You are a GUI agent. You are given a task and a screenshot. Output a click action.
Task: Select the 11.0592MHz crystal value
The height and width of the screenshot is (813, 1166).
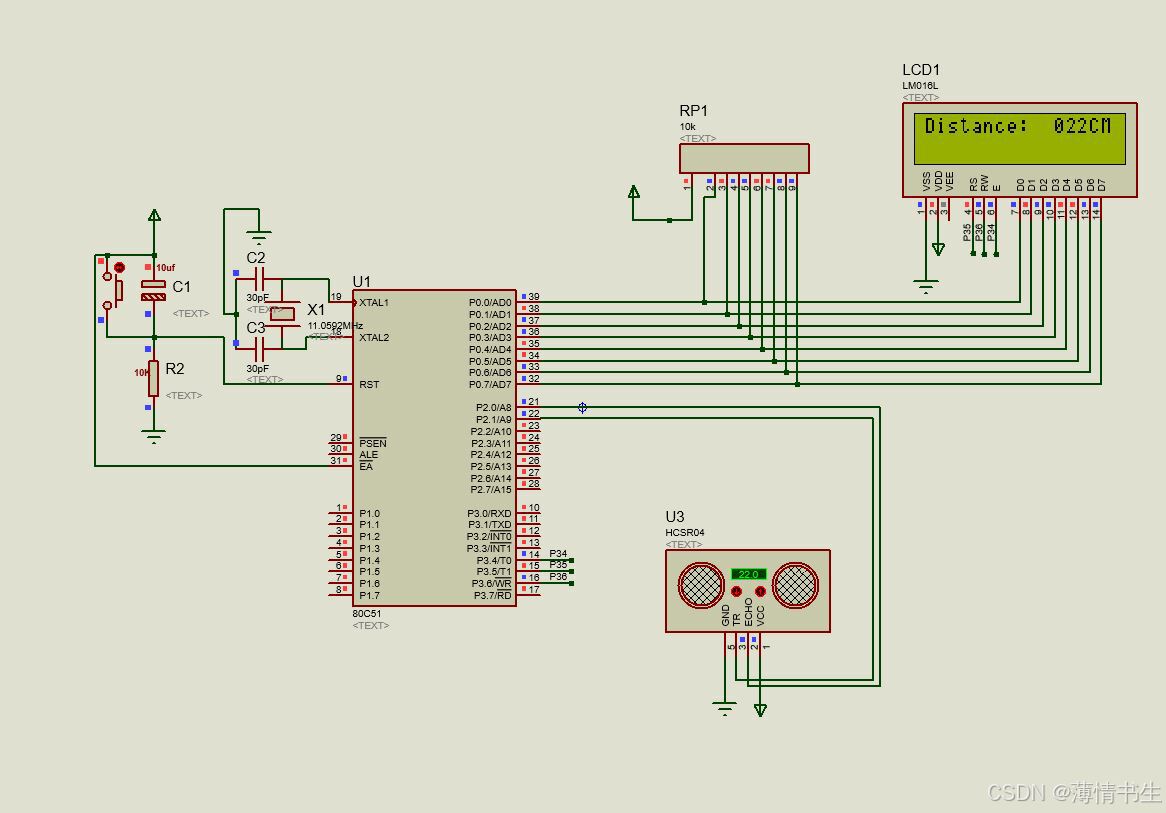pyautogui.click(x=335, y=326)
